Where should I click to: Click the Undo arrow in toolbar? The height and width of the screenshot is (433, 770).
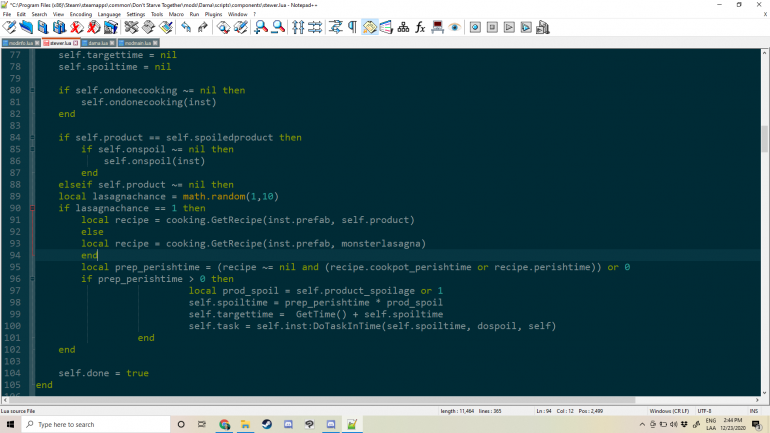[186, 27]
